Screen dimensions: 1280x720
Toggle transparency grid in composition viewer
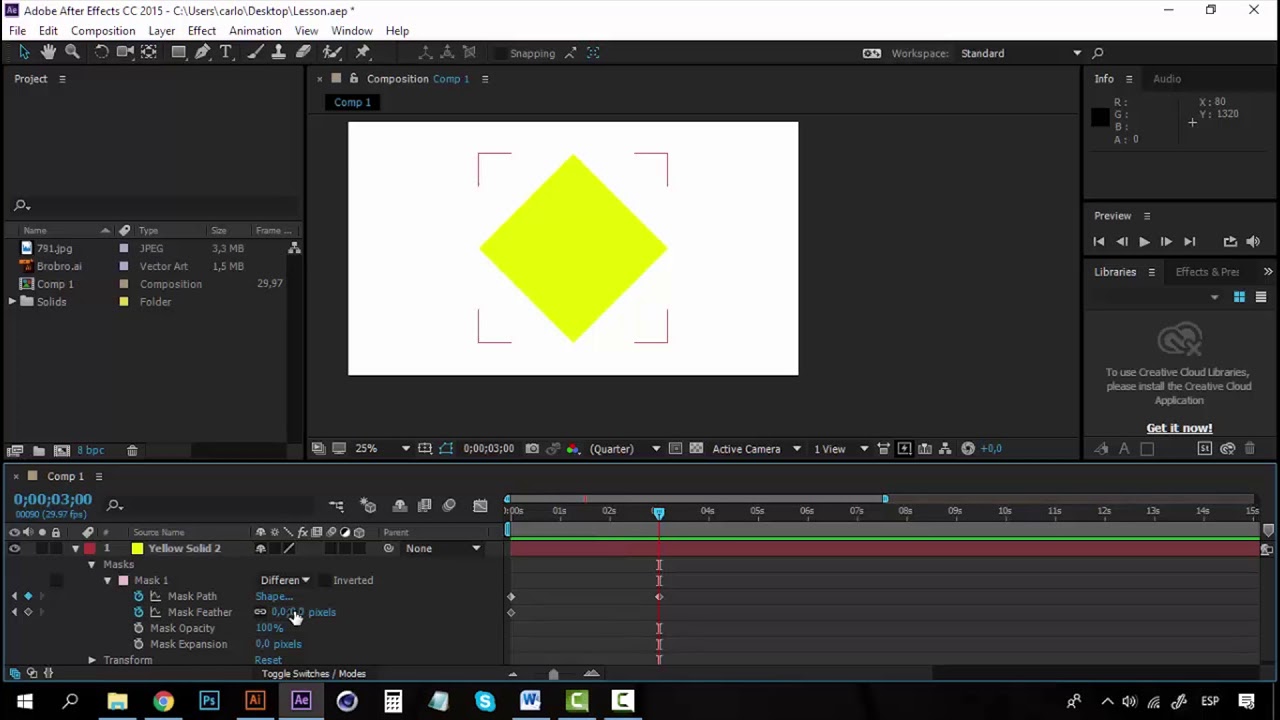pyautogui.click(x=696, y=449)
